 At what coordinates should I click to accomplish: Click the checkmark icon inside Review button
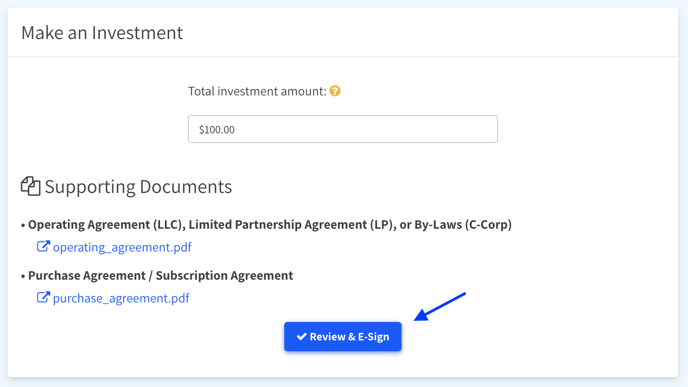301,337
